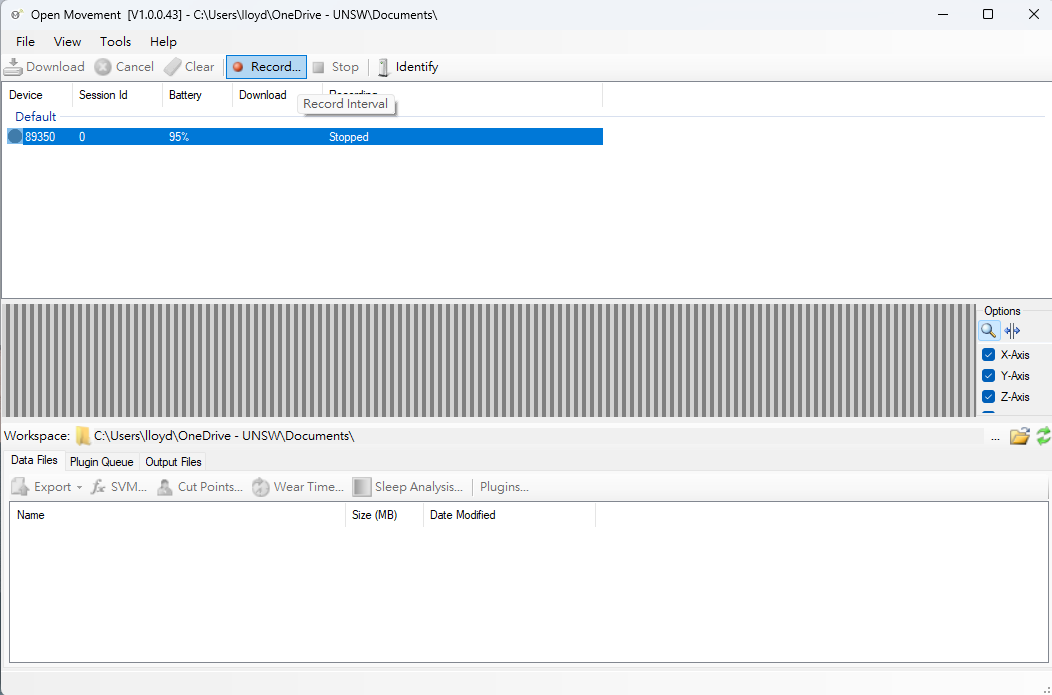Switch to the Output Files tab
The image size is (1052, 695).
[x=173, y=462]
